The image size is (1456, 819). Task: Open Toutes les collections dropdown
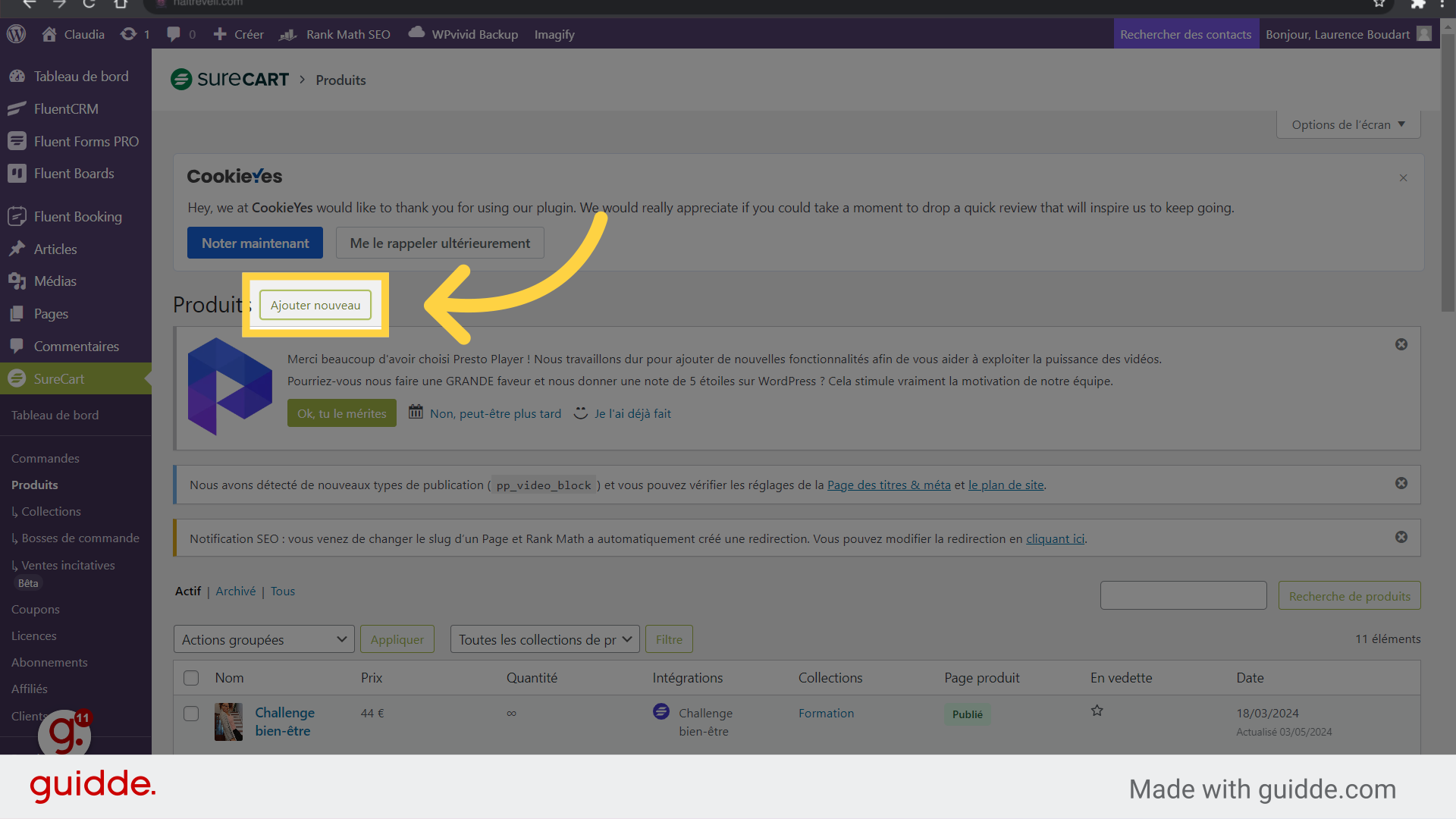tap(544, 639)
